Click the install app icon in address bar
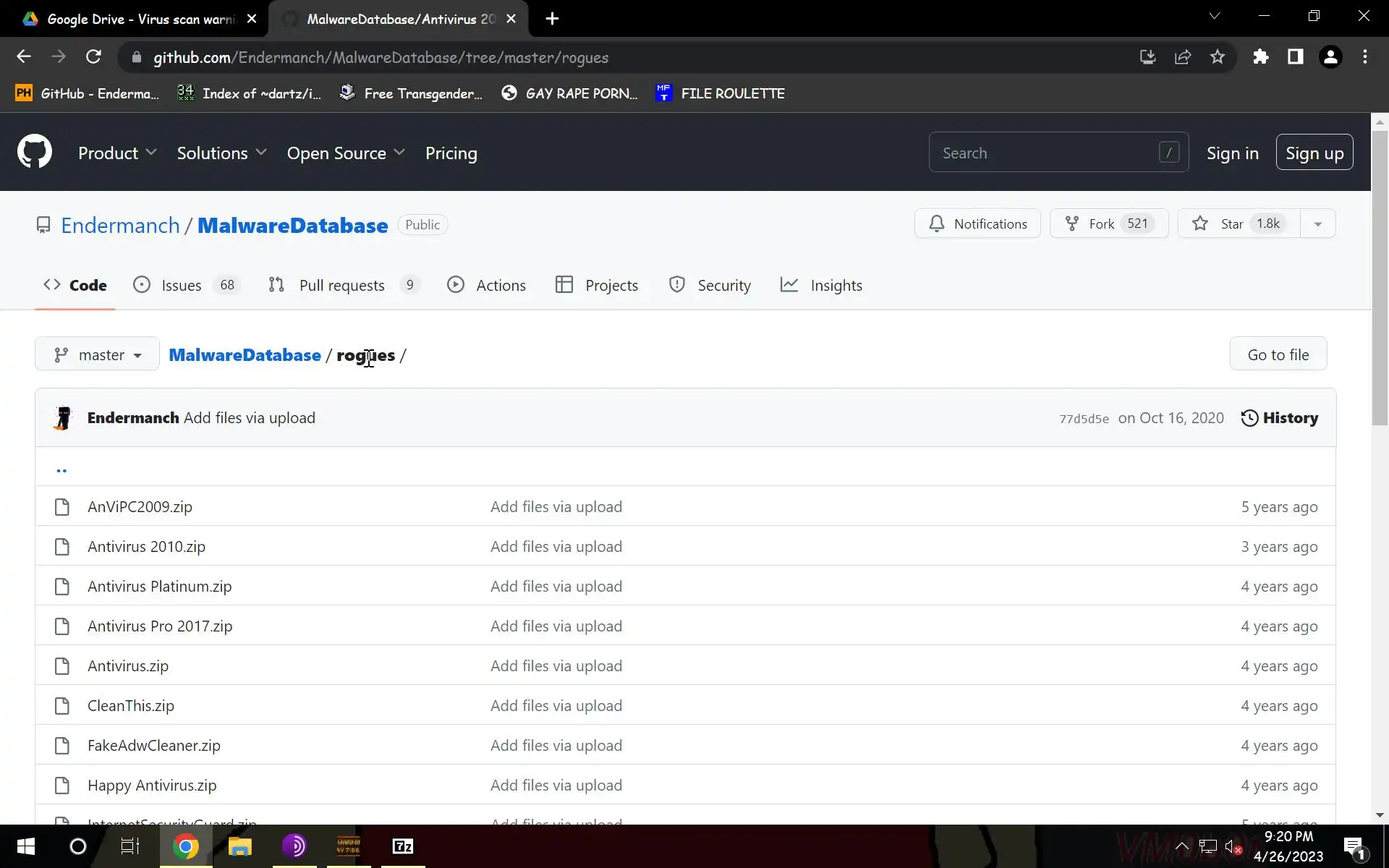 [1148, 57]
